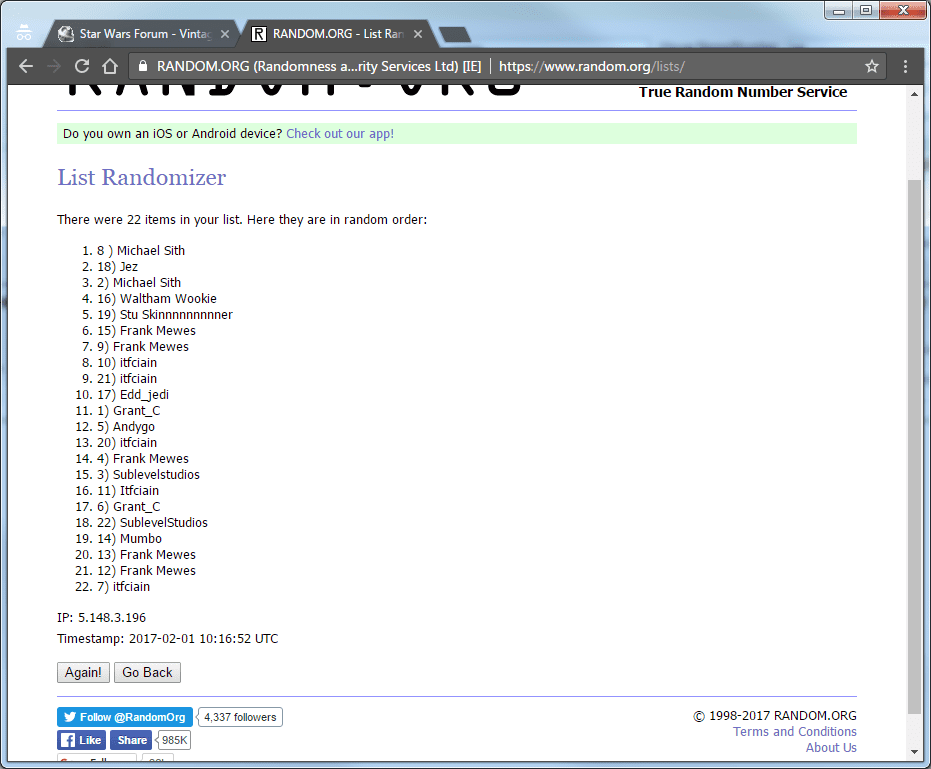Reload the current page
Viewport: 931px width, 769px height.
(x=82, y=66)
